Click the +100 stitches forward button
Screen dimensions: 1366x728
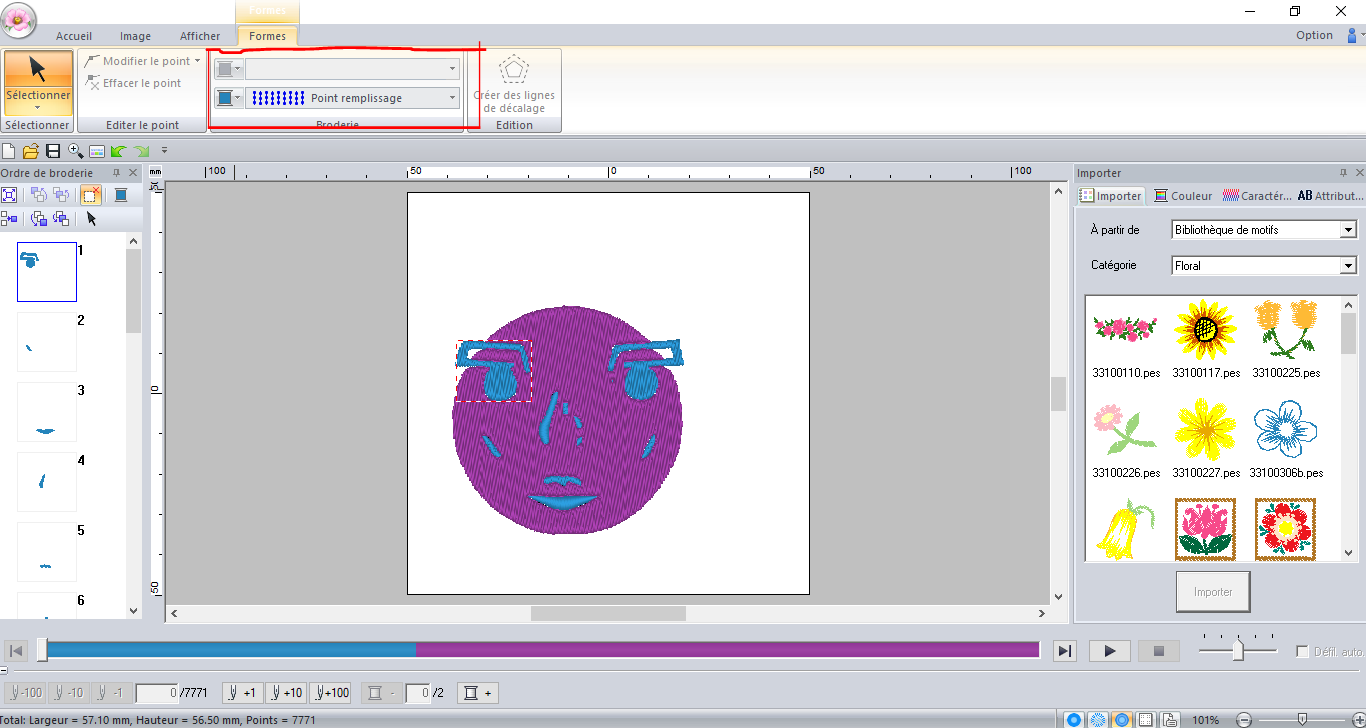pos(330,693)
